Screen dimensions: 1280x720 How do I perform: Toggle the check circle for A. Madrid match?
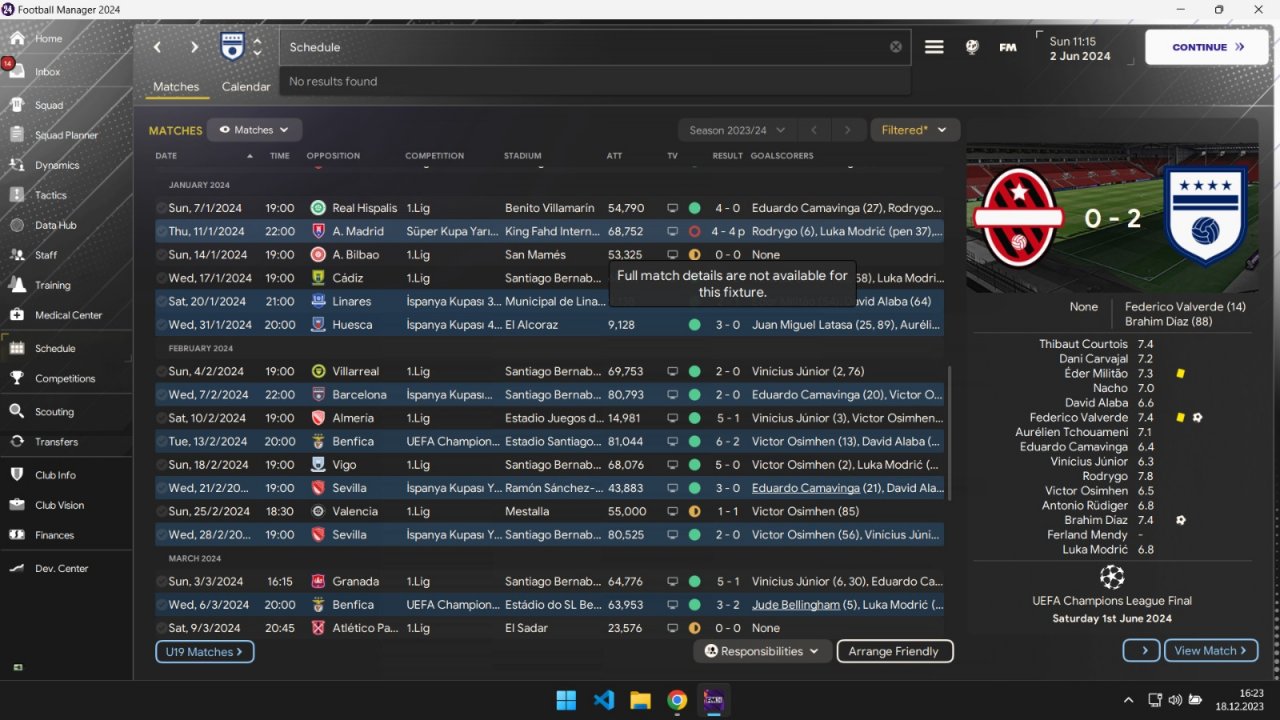(161, 231)
